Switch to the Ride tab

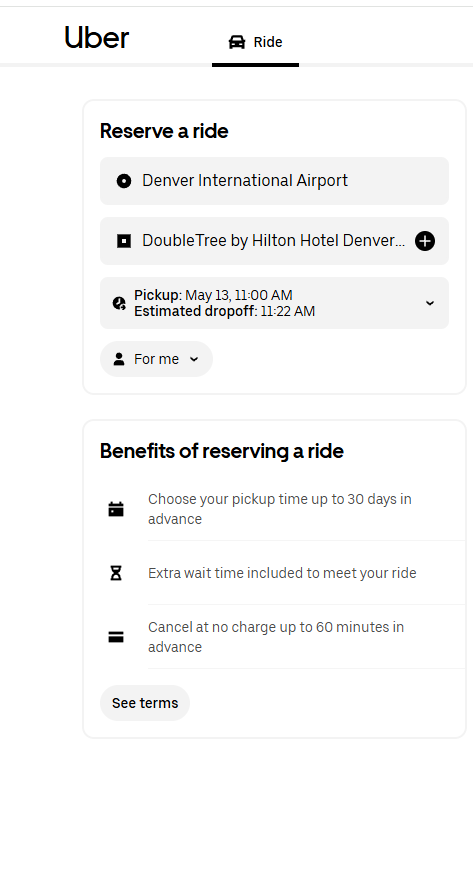pos(255,42)
